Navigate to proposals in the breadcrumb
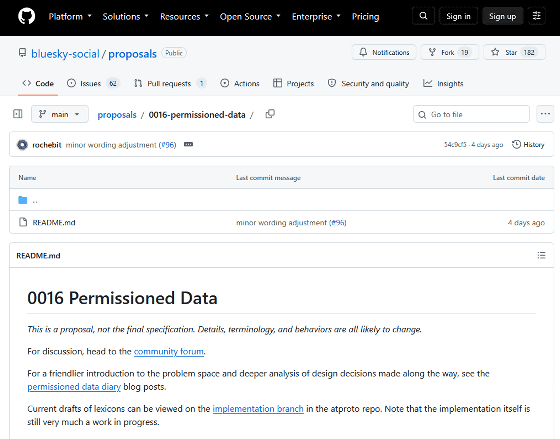Viewport: 560px width, 439px height. click(117, 114)
